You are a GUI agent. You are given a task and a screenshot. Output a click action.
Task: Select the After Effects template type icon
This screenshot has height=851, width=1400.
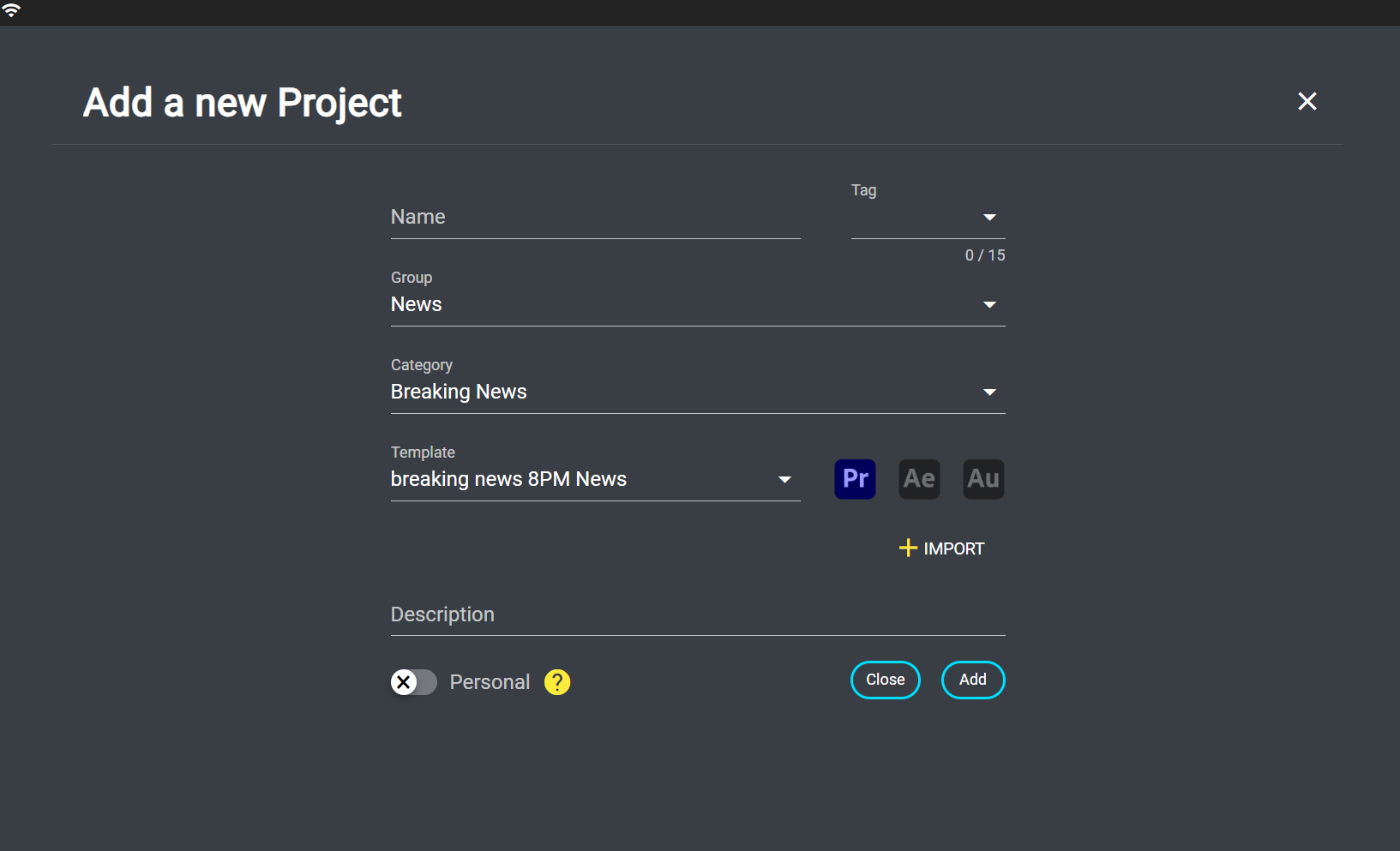click(x=919, y=479)
